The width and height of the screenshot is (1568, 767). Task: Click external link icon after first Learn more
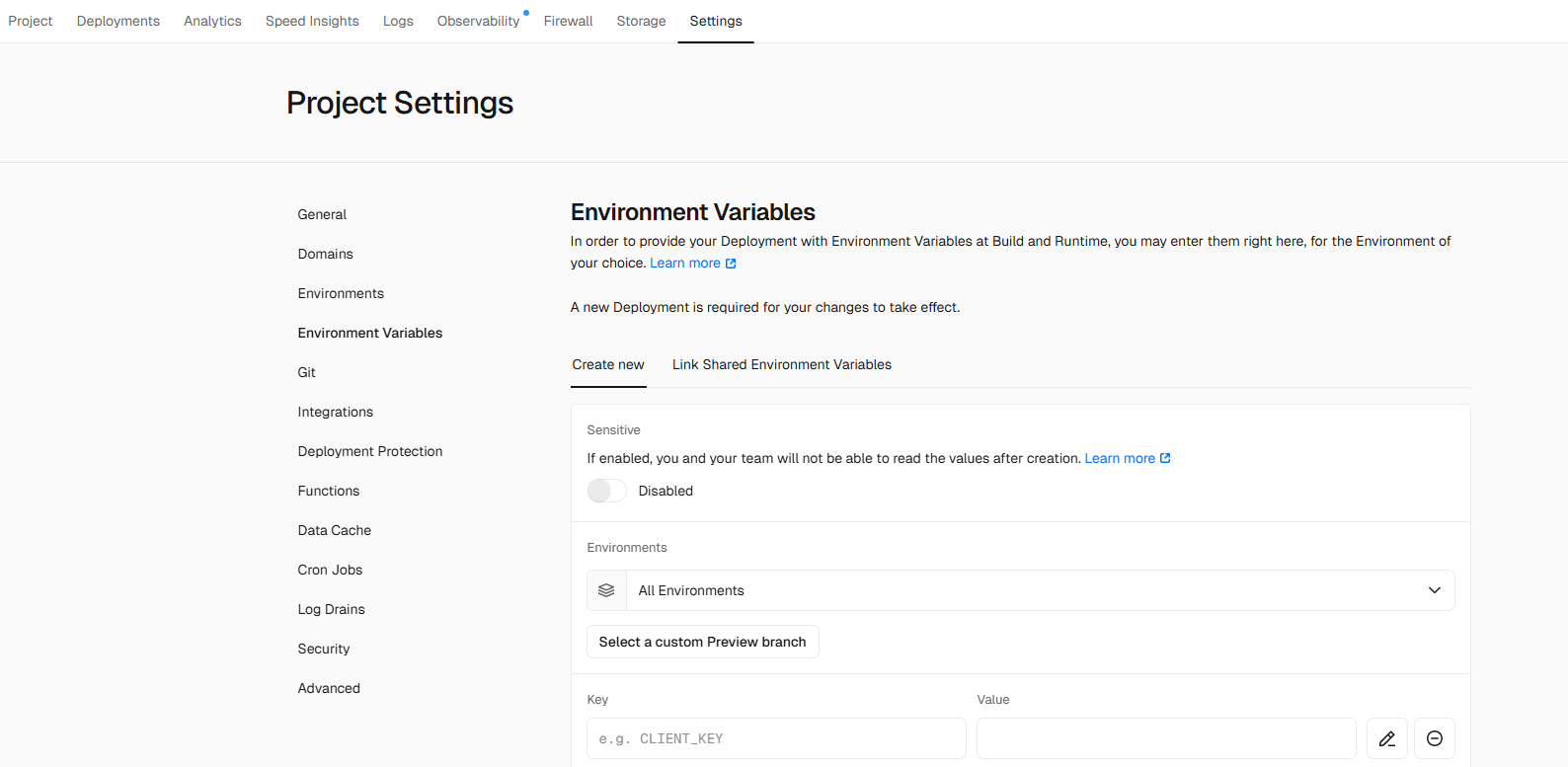pos(731,264)
